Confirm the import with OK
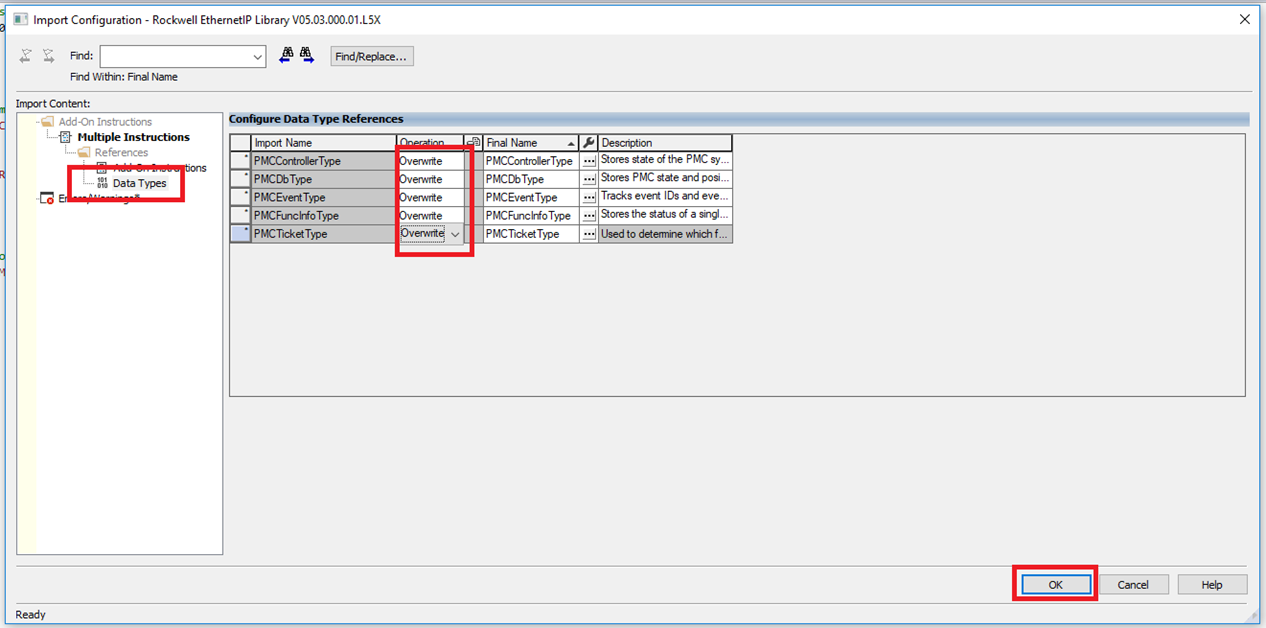 [1054, 584]
